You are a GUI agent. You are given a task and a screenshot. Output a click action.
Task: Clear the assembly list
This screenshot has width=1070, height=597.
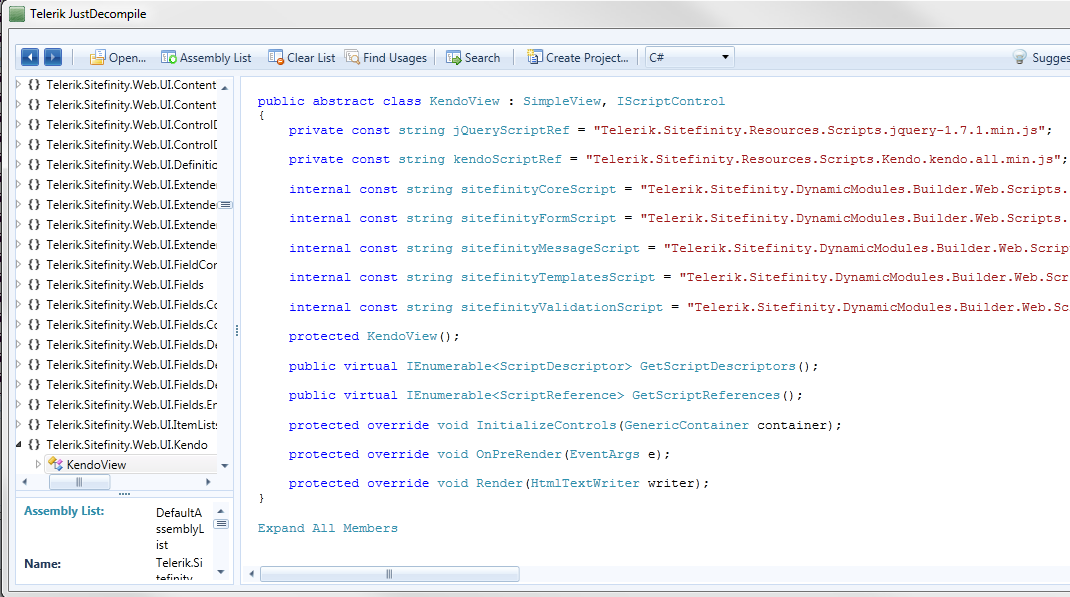click(302, 58)
